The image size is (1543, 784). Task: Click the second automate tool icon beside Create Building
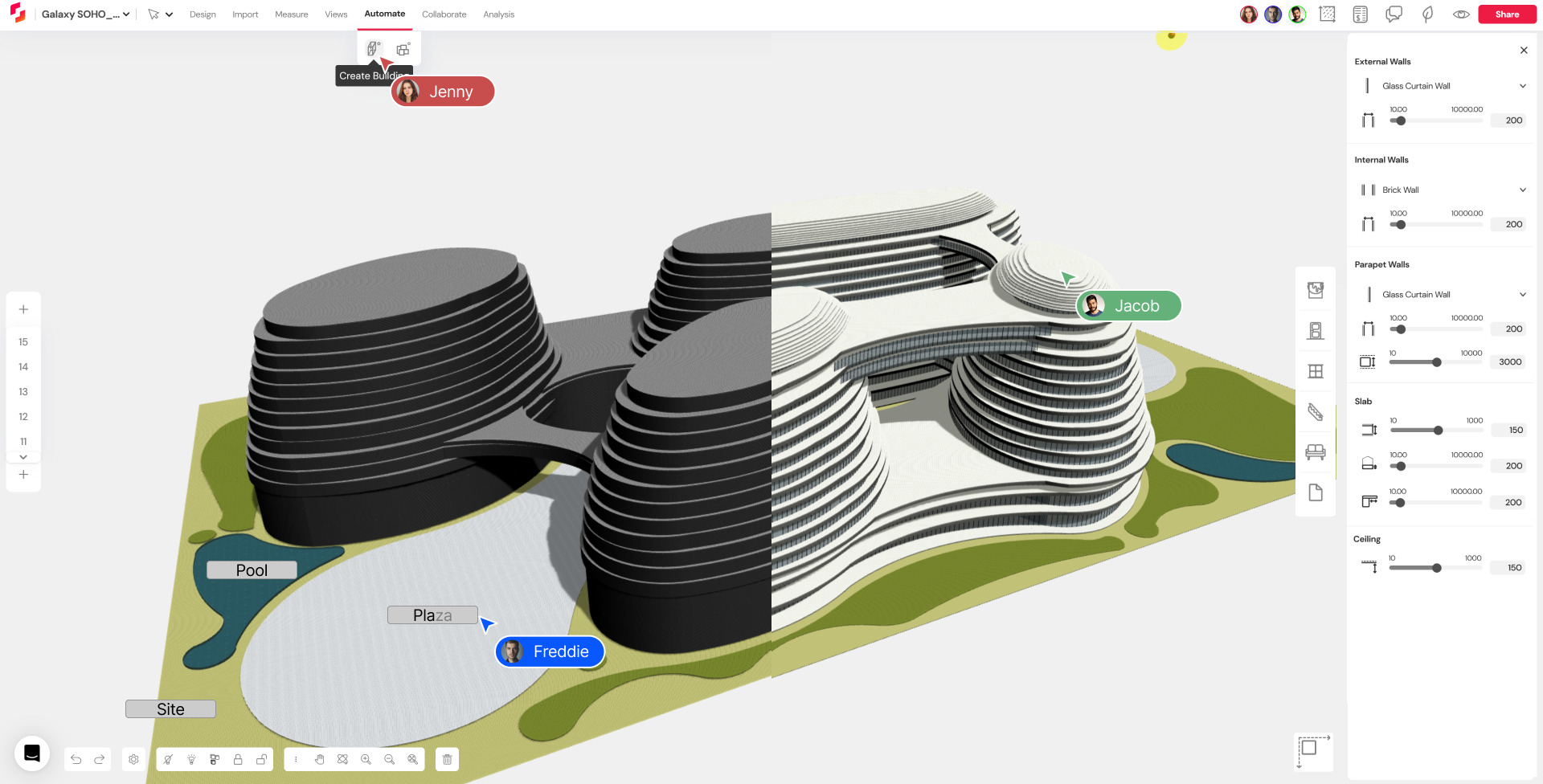pos(403,49)
